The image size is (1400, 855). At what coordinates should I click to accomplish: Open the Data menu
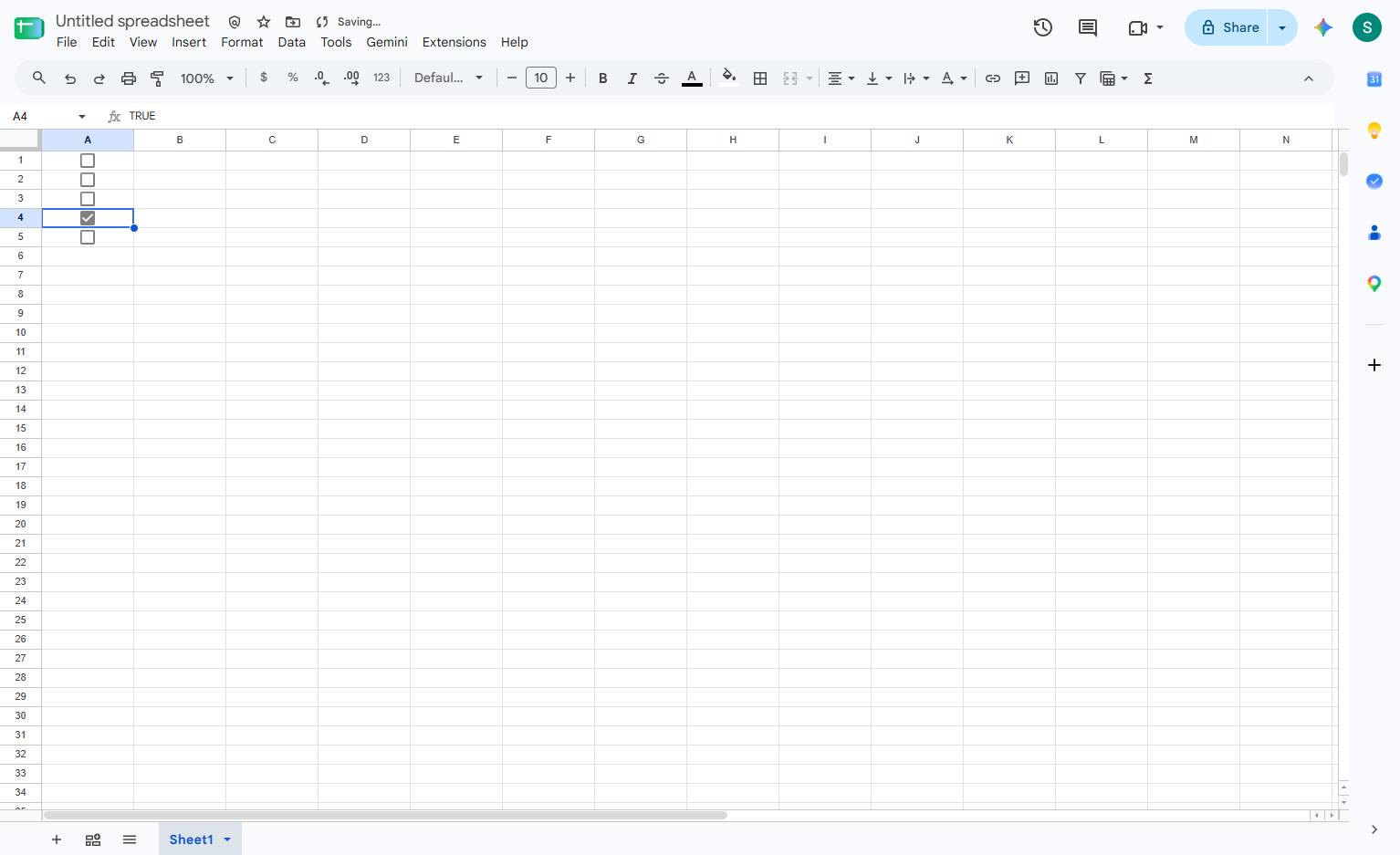[x=291, y=42]
